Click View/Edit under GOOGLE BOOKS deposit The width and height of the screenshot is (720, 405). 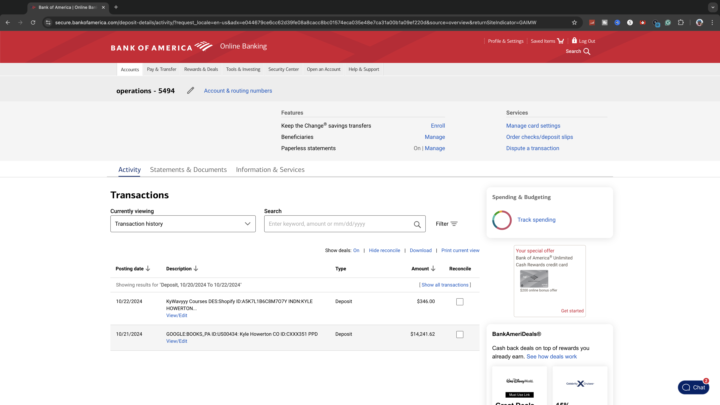pos(176,341)
